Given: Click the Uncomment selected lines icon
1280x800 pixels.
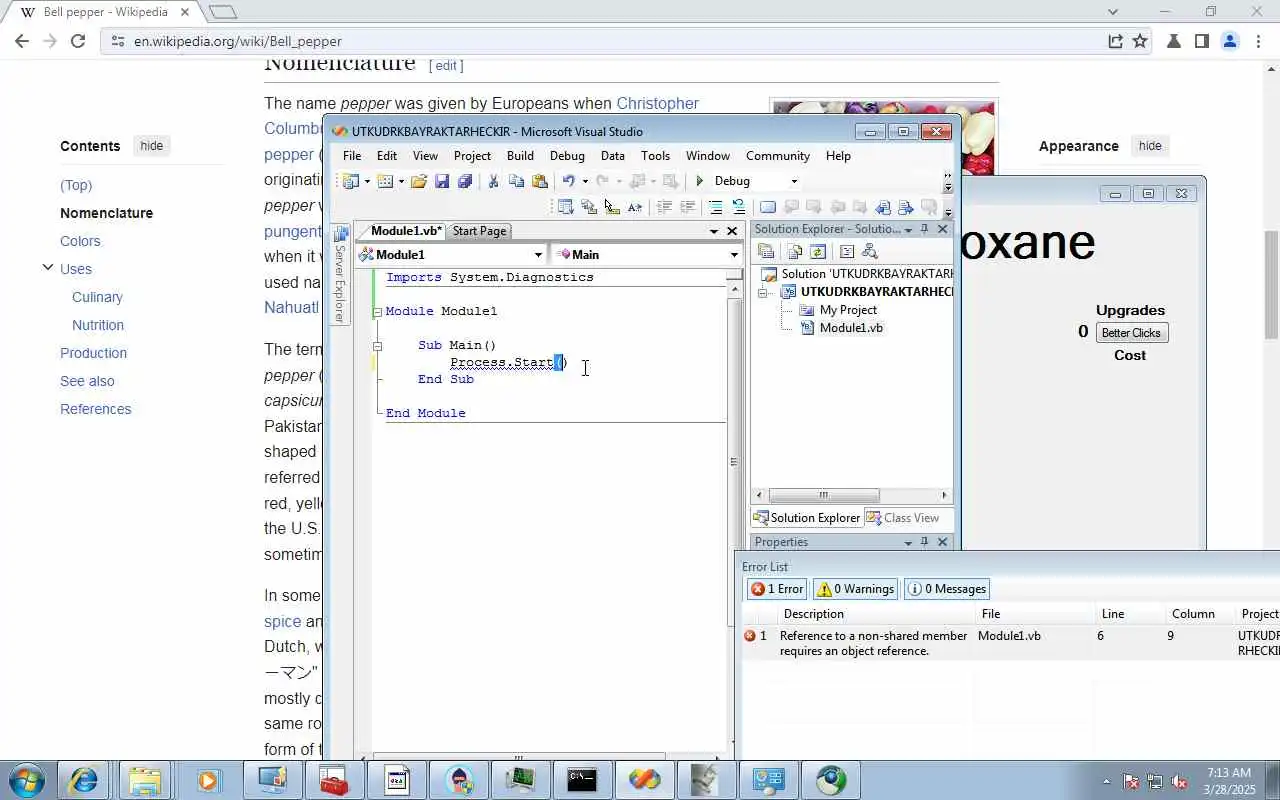Looking at the screenshot, I should (739, 207).
